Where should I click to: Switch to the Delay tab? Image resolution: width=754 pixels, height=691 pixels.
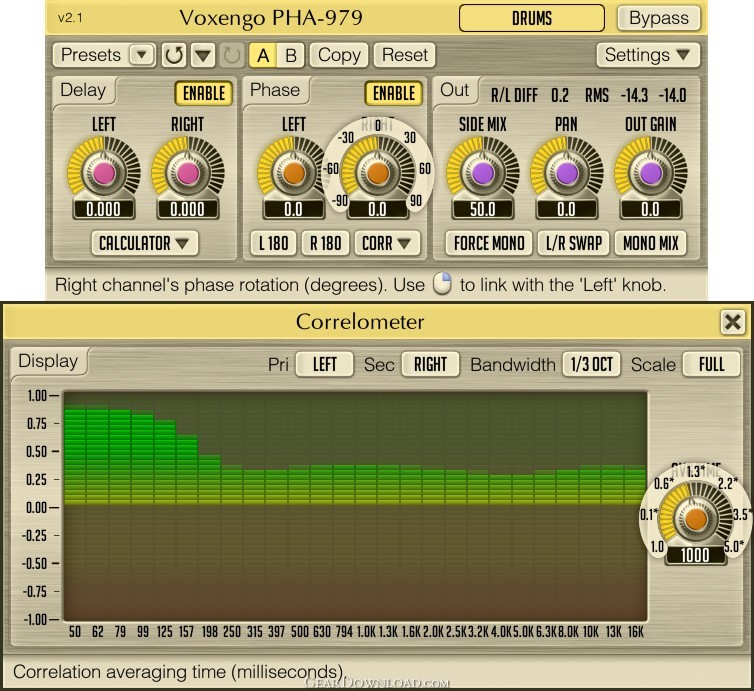click(x=83, y=90)
